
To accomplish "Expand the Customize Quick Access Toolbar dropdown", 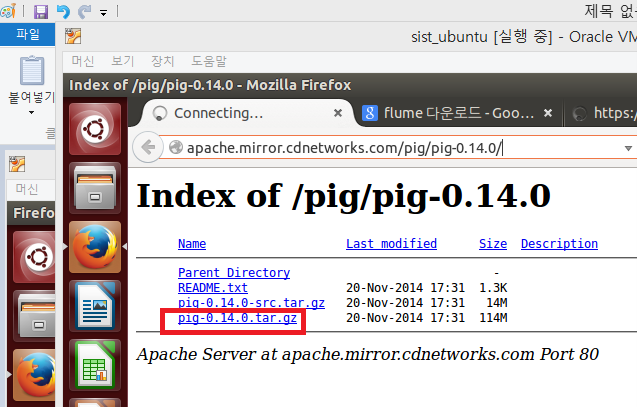I will [103, 13].
